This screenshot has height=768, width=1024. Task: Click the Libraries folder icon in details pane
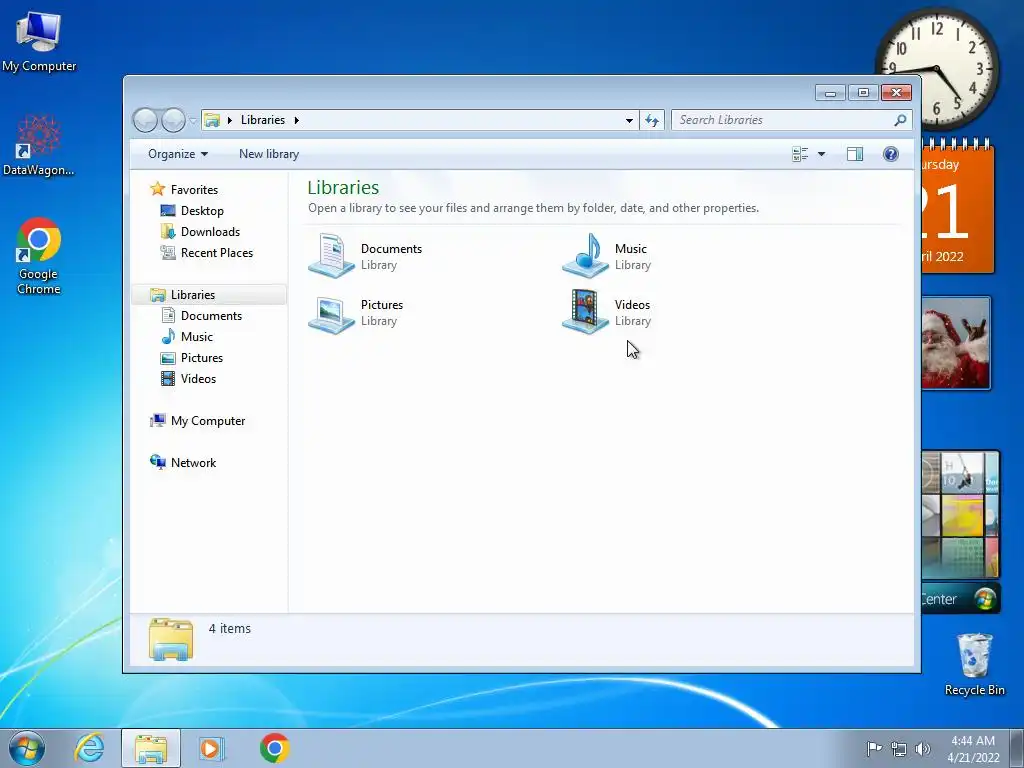pos(170,639)
